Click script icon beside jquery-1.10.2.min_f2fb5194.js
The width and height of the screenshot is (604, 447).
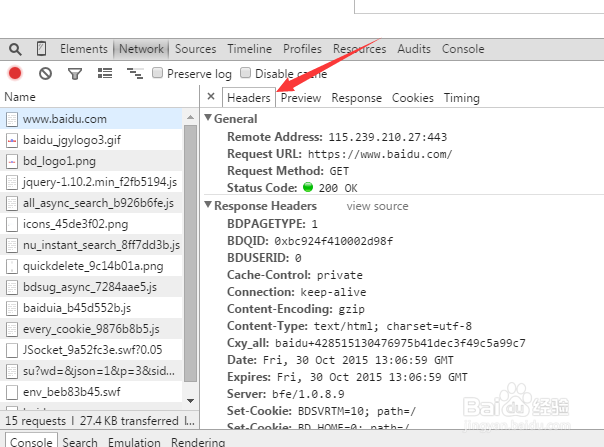[x=12, y=182]
